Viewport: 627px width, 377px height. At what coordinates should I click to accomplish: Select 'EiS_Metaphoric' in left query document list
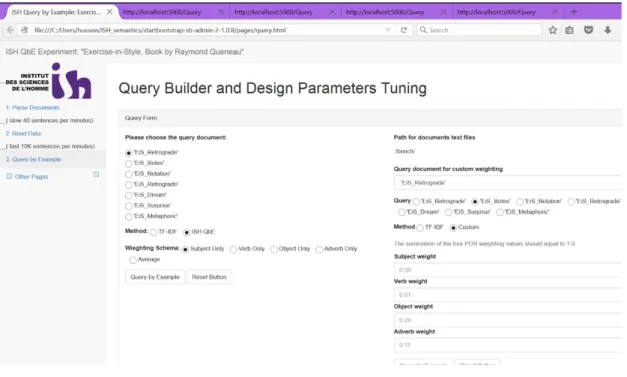(x=128, y=217)
